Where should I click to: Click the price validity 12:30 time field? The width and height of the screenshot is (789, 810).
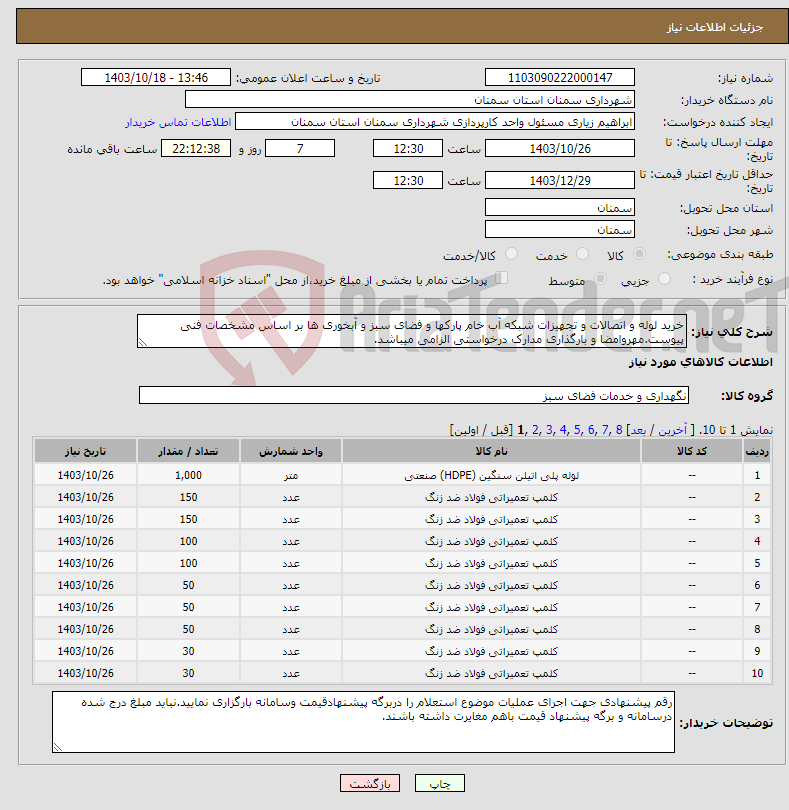[408, 181]
